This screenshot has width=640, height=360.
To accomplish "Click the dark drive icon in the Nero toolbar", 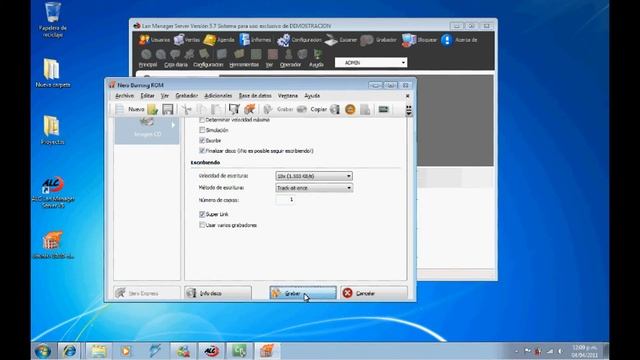I will coord(383,109).
